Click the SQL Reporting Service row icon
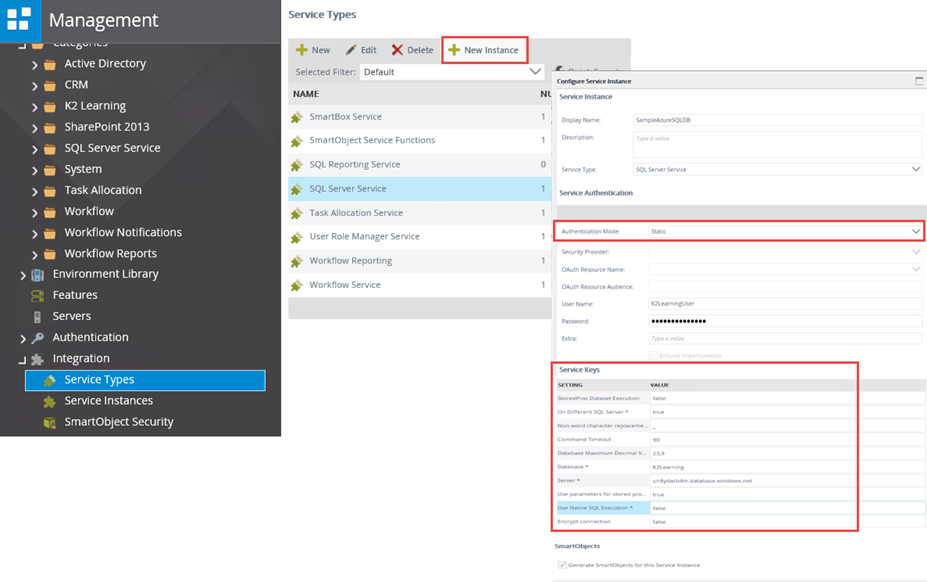 (297, 165)
